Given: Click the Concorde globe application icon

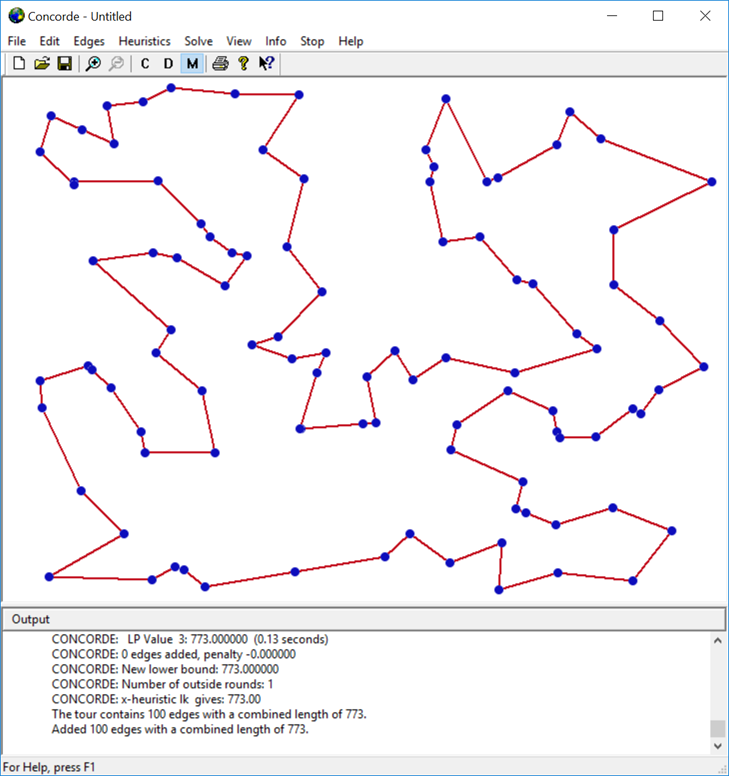Looking at the screenshot, I should point(16,16).
